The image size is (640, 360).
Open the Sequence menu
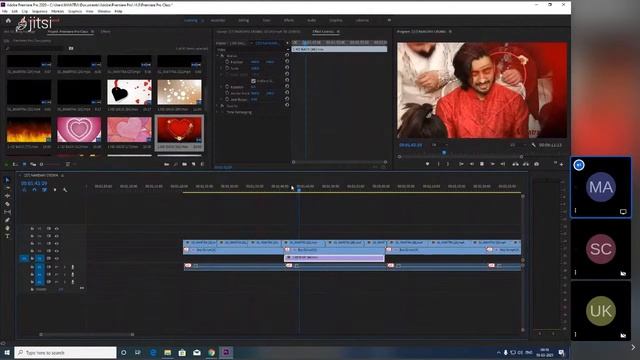click(x=40, y=11)
